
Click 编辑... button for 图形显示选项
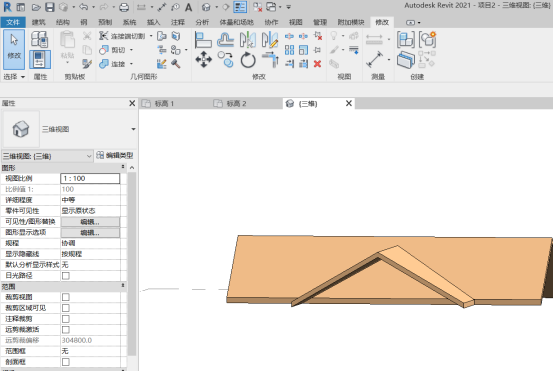[x=90, y=233]
